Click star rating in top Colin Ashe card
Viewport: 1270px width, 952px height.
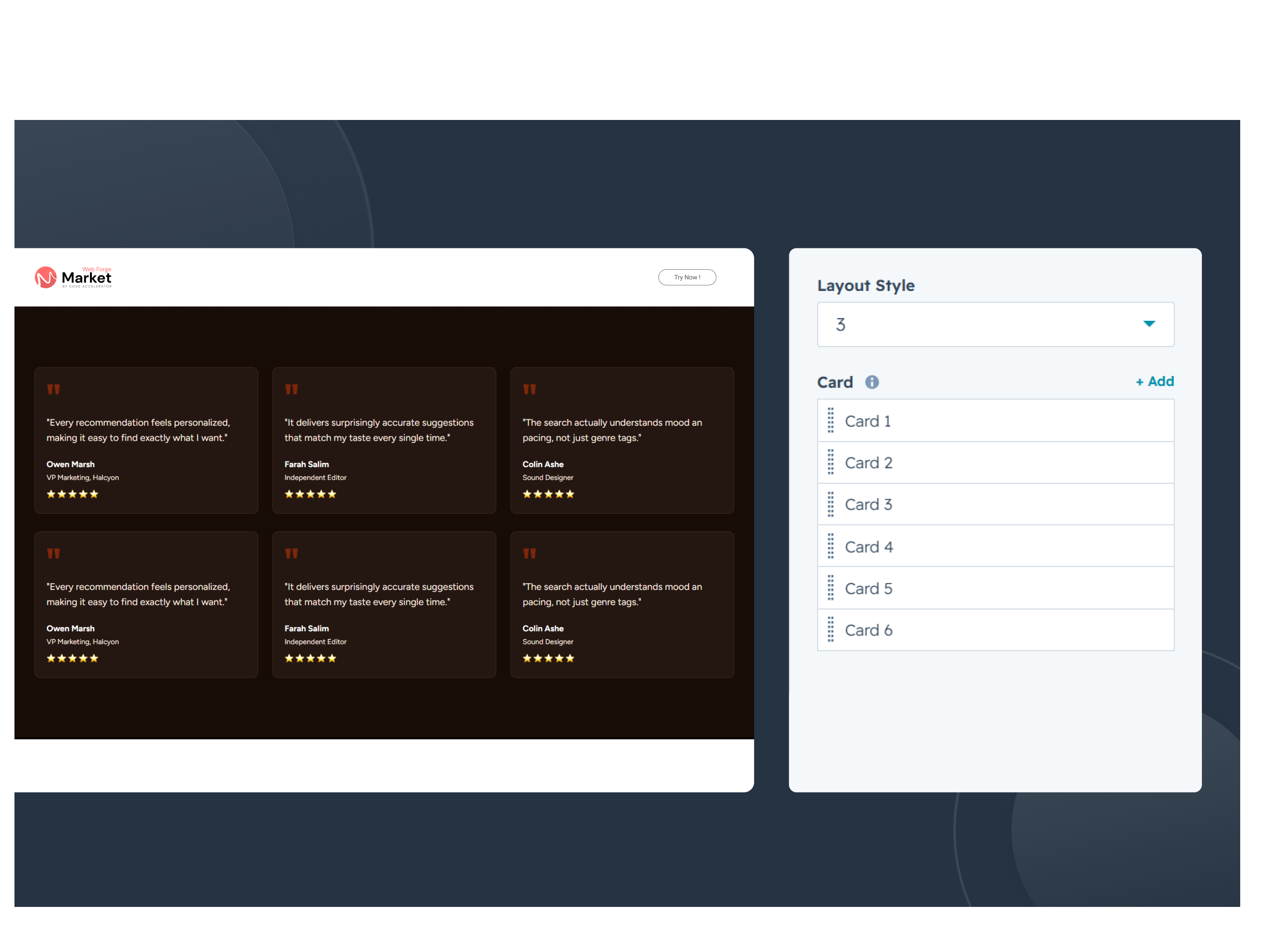pos(548,494)
